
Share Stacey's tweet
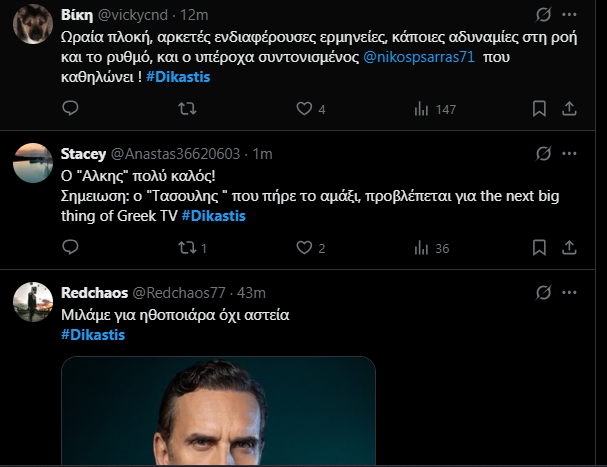coord(569,248)
